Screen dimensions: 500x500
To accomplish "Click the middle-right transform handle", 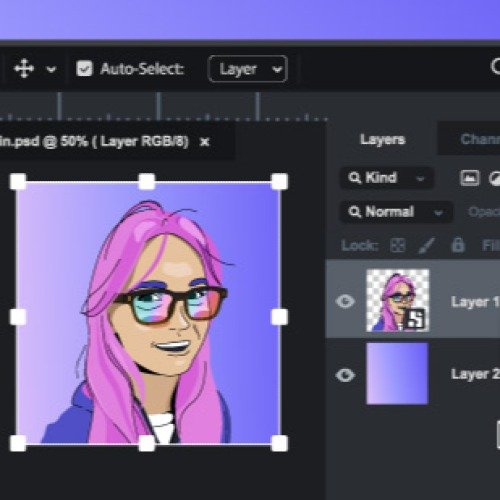I will click(x=280, y=317).
